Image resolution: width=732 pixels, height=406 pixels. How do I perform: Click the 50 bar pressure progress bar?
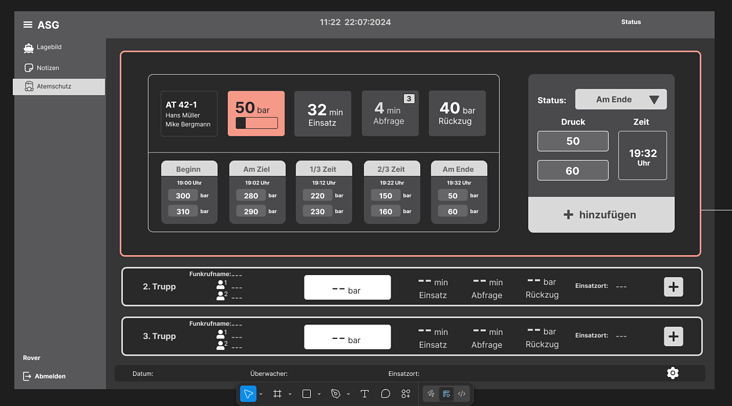[256, 124]
